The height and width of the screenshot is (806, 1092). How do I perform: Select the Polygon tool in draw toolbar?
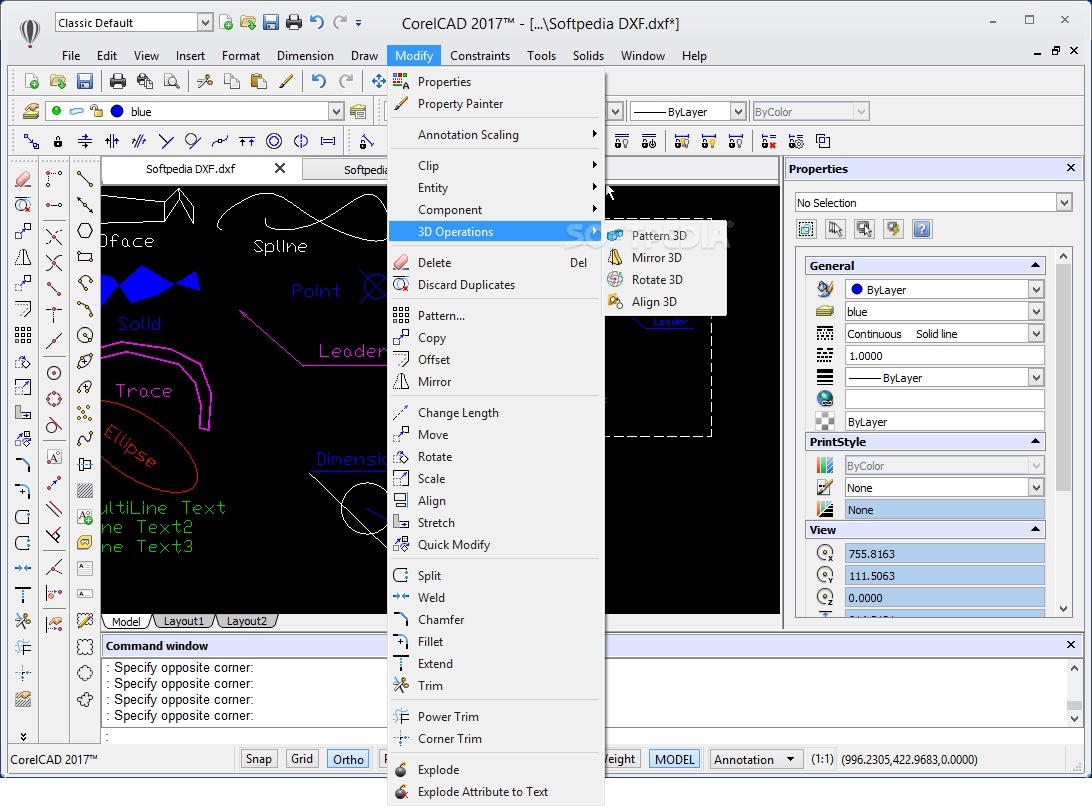[85, 231]
